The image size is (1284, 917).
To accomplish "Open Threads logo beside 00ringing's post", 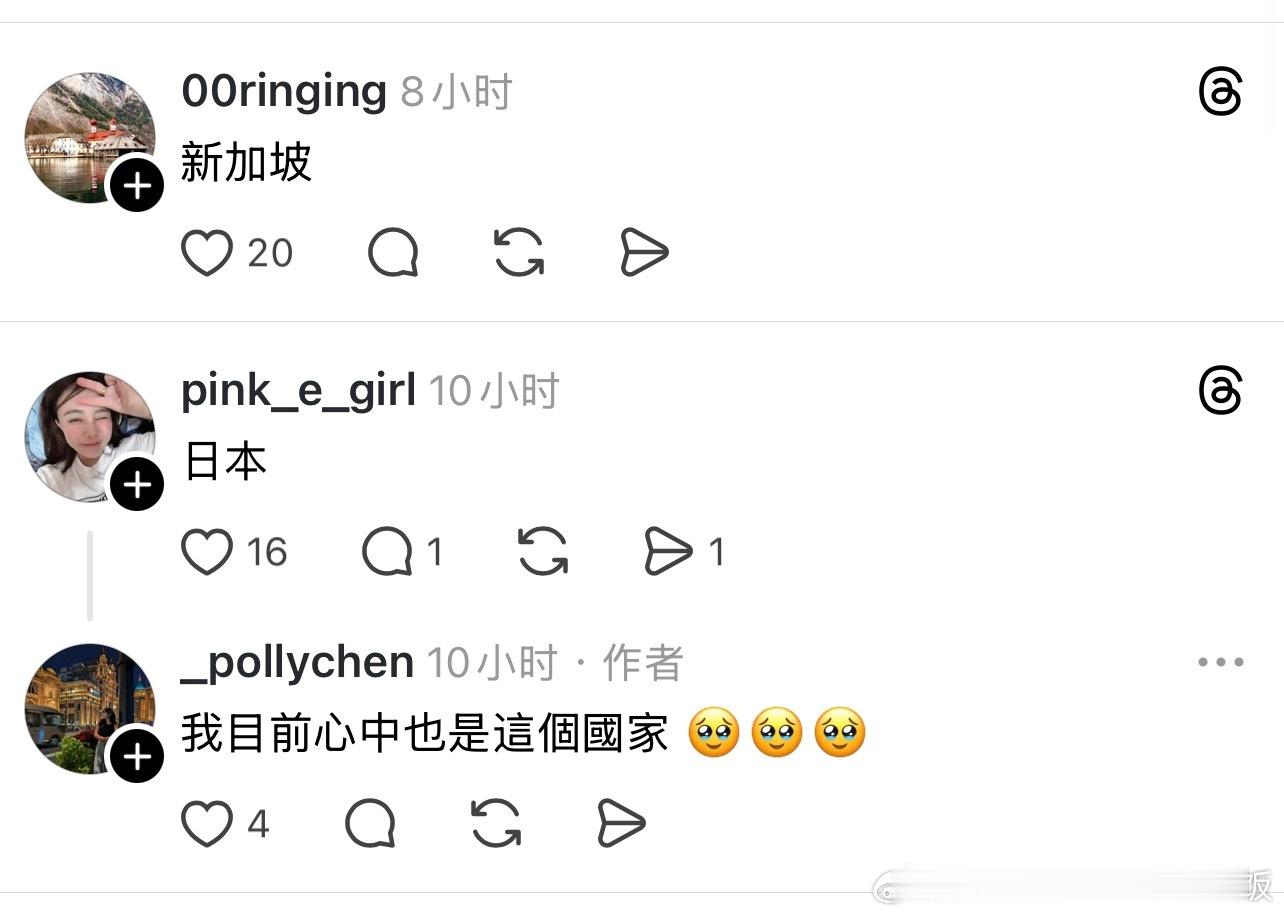I will point(1220,93).
